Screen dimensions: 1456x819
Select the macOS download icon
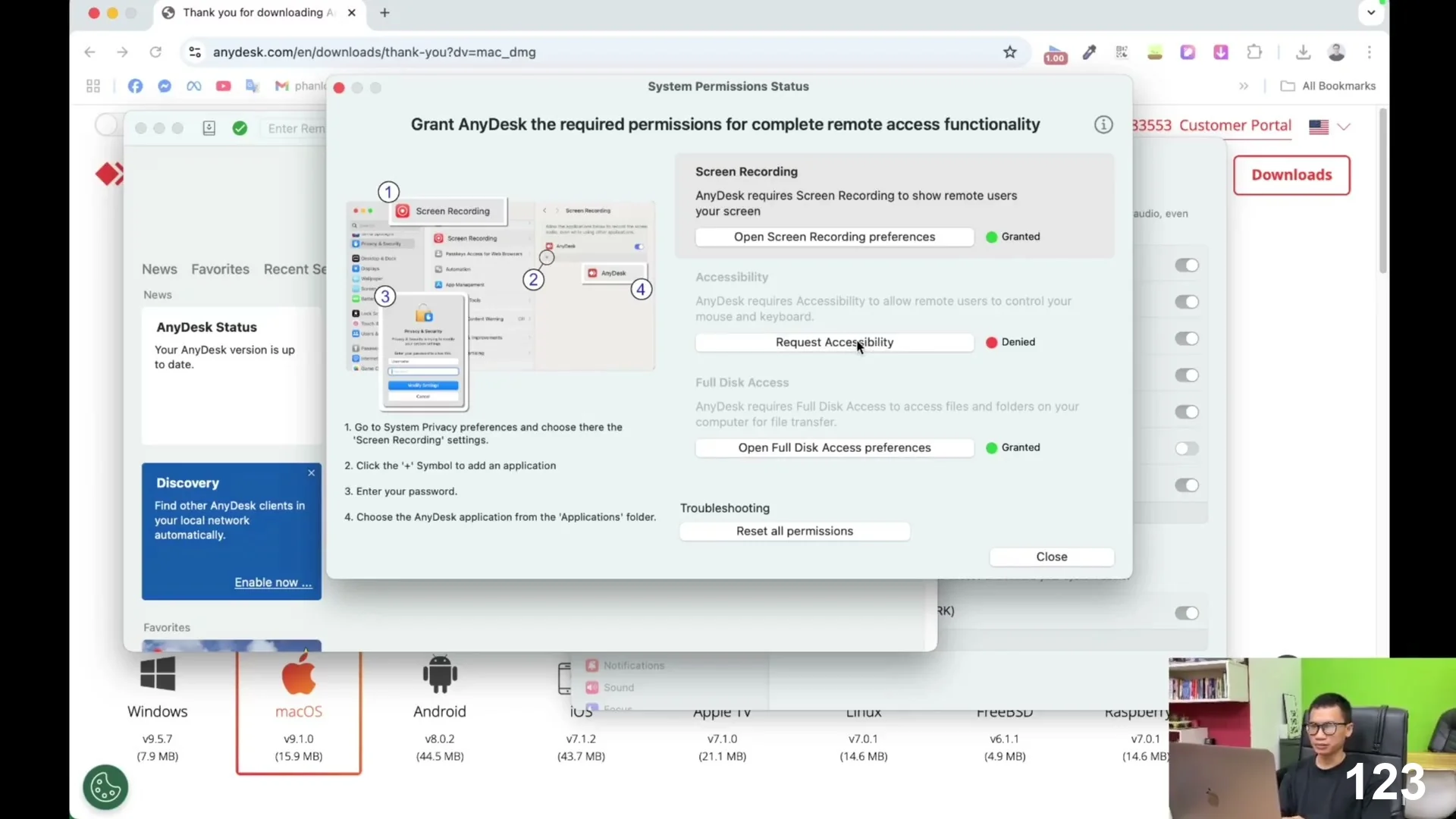pyautogui.click(x=299, y=673)
